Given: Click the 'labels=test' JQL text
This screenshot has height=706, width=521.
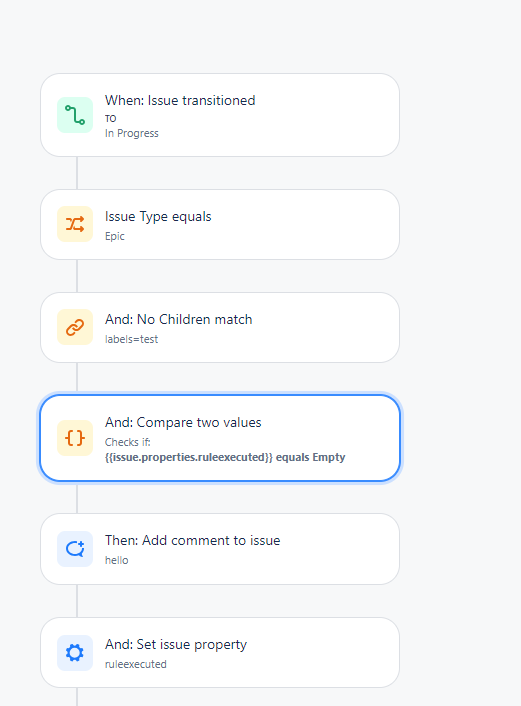Looking at the screenshot, I should click(131, 339).
